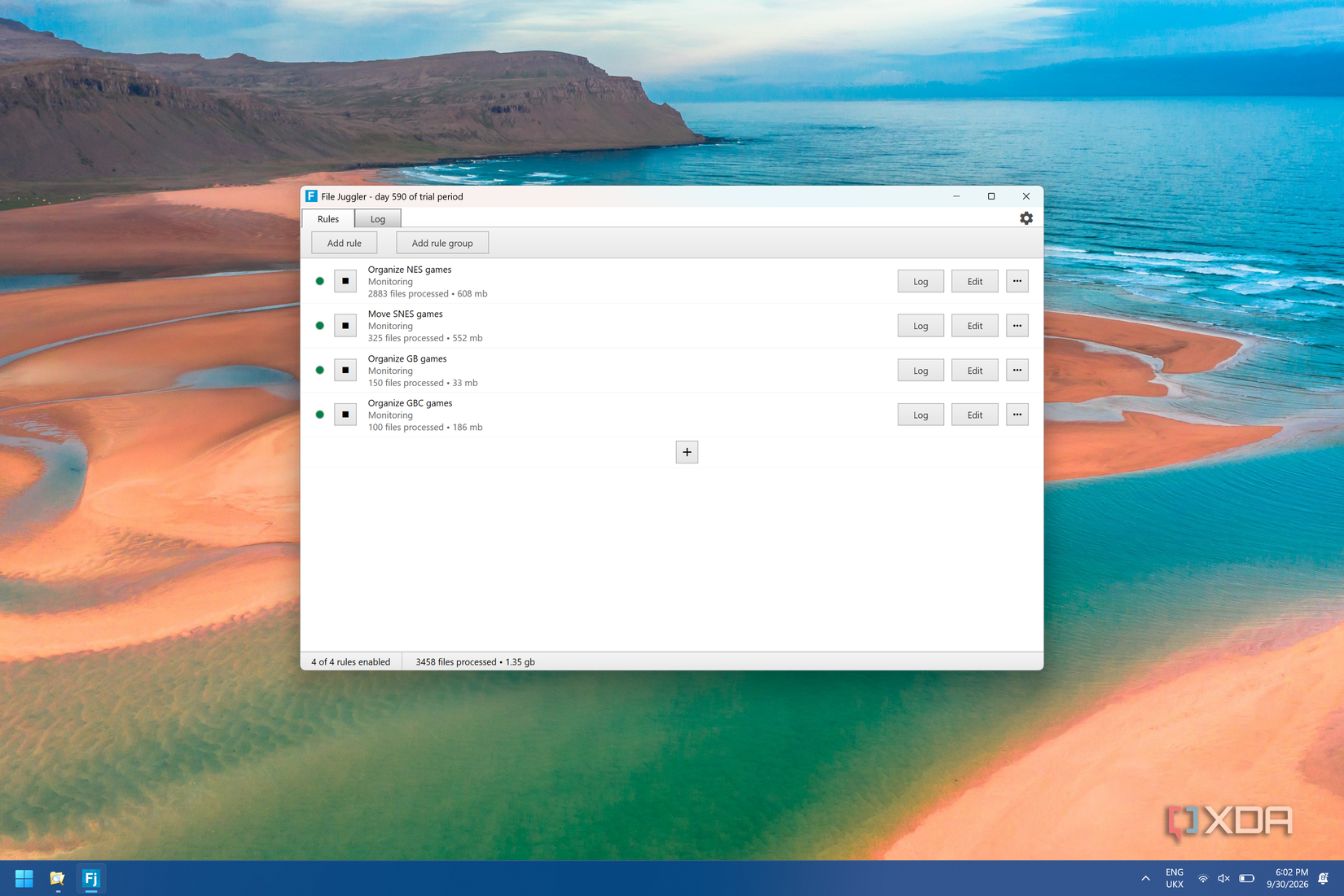Open File Explorer from the taskbar
The width and height of the screenshot is (1344, 896).
[57, 879]
